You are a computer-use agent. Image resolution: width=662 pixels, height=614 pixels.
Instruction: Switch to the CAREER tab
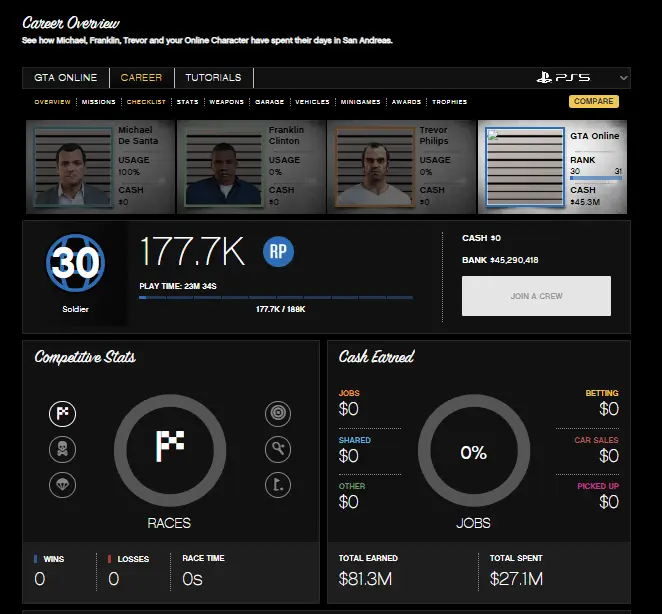(141, 78)
